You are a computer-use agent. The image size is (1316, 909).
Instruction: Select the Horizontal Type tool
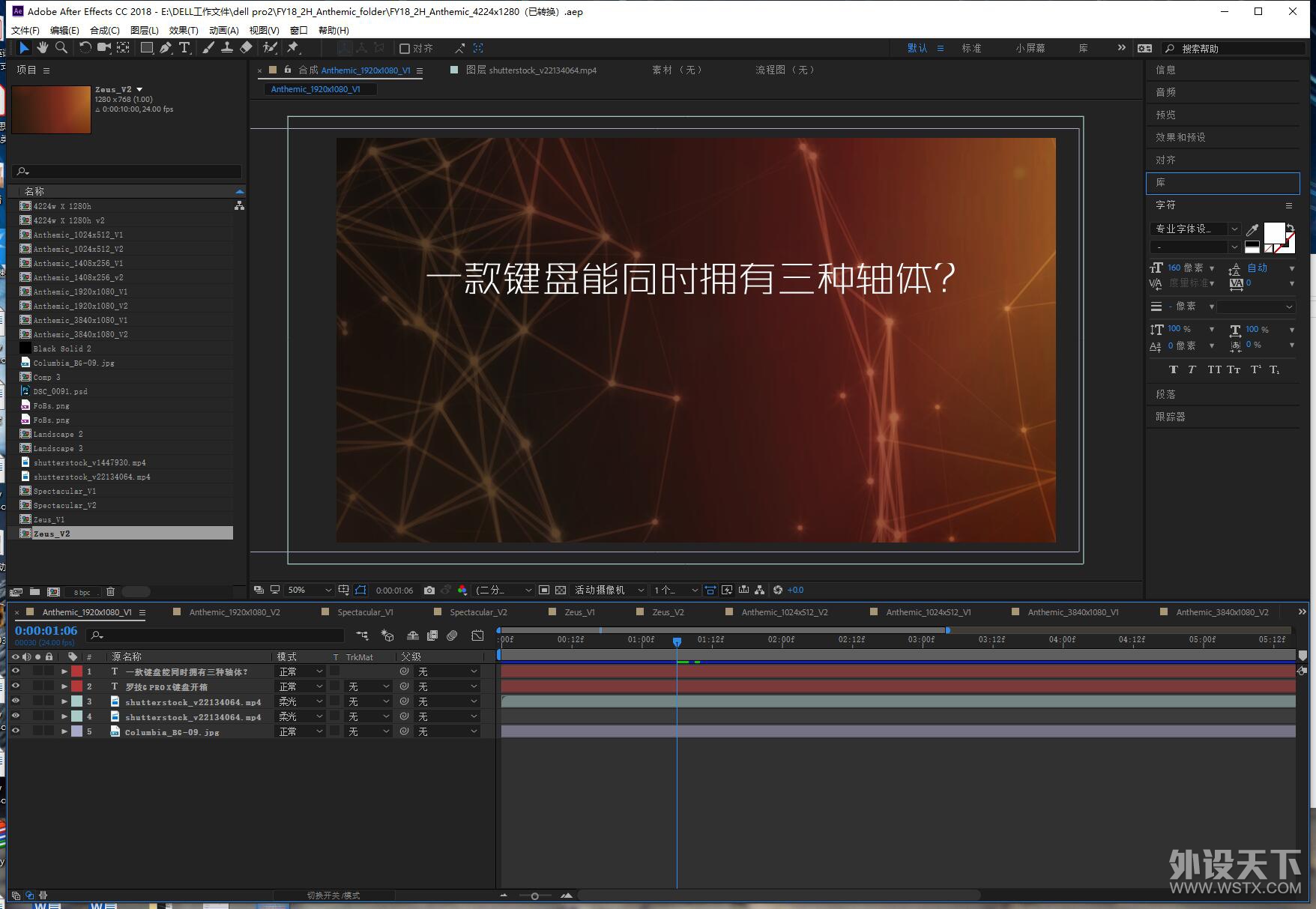click(x=184, y=48)
